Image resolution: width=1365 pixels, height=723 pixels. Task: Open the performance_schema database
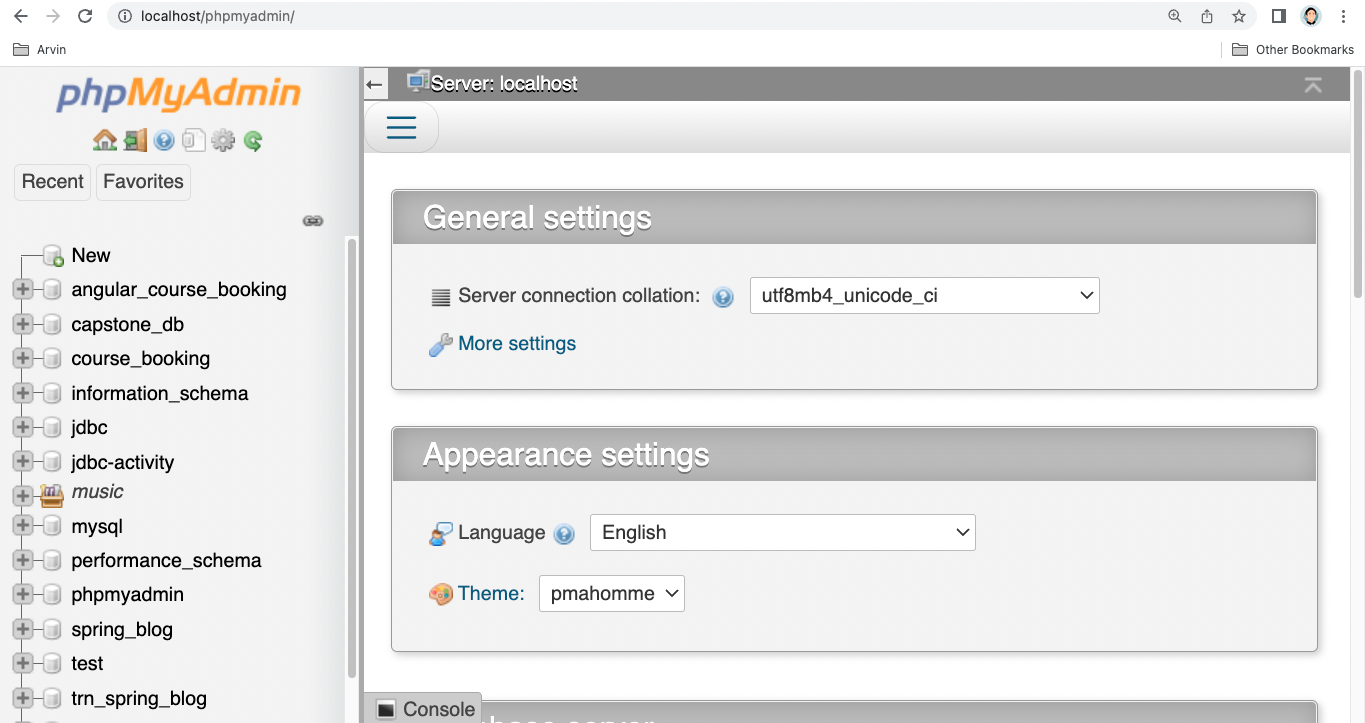point(166,561)
